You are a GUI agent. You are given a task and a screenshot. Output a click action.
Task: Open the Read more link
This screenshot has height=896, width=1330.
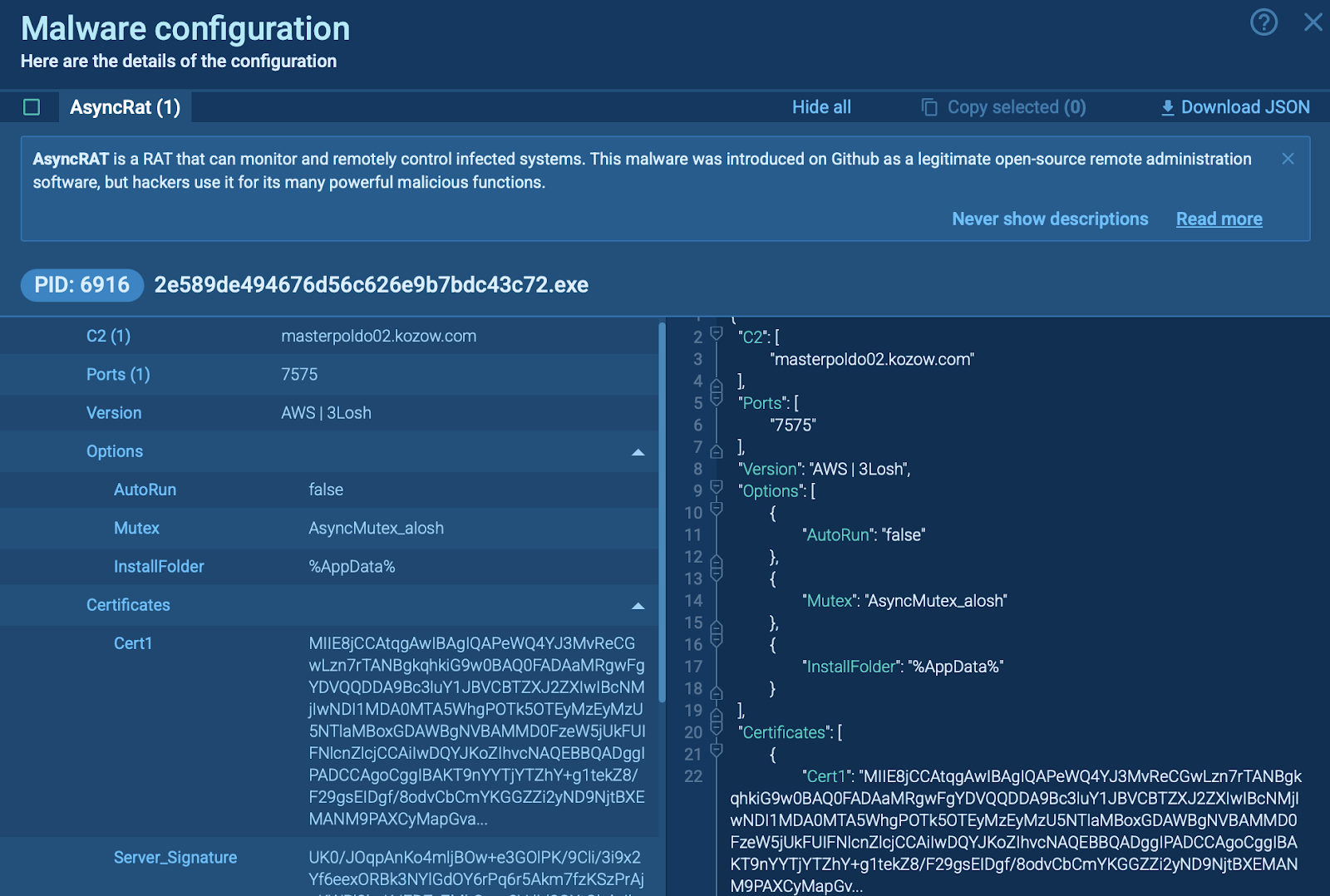[x=1219, y=219]
